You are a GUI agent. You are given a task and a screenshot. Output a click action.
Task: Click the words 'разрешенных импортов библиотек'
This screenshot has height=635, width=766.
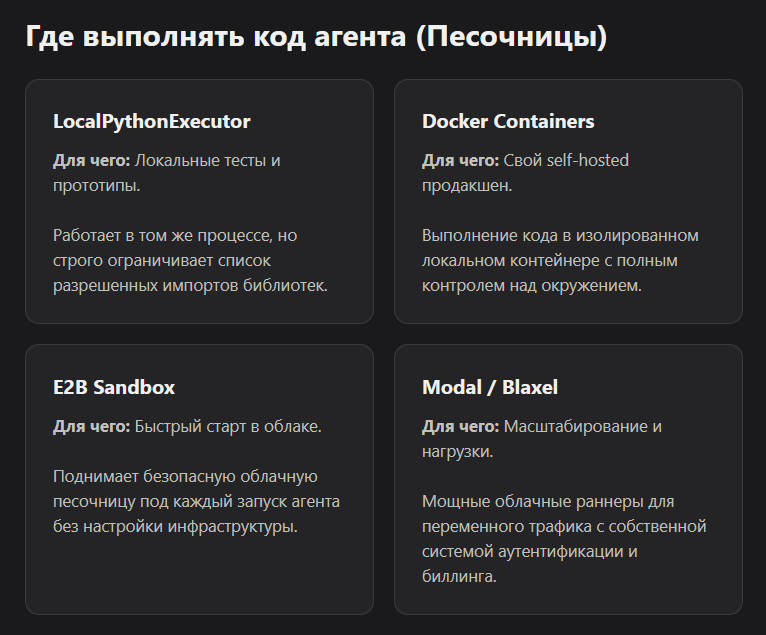(189, 285)
